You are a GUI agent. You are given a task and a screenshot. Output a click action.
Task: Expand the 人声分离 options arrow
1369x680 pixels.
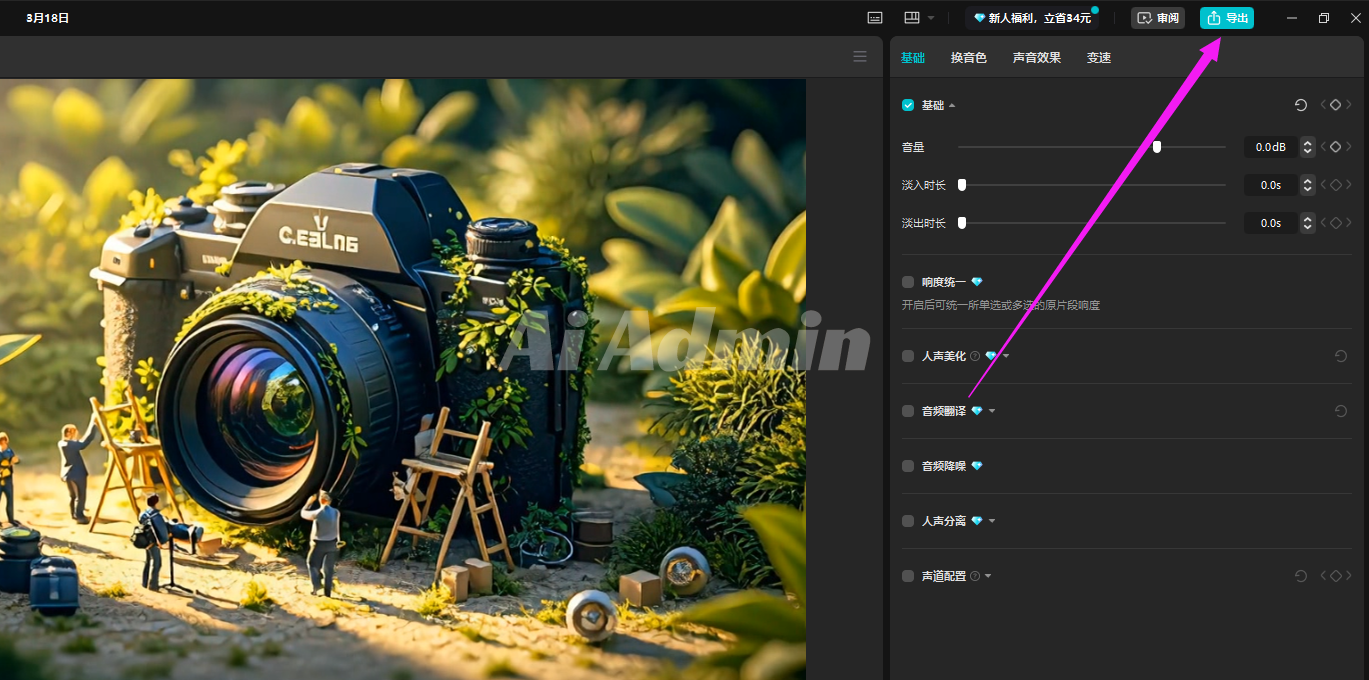(992, 521)
